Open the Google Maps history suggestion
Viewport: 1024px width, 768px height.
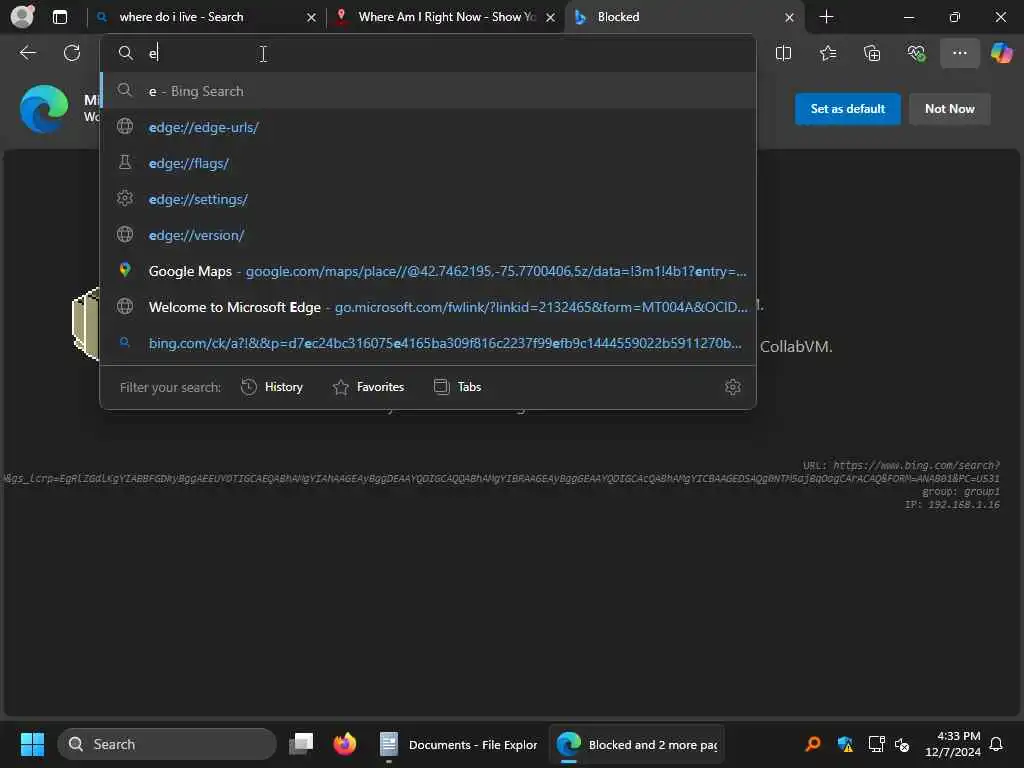[428, 271]
